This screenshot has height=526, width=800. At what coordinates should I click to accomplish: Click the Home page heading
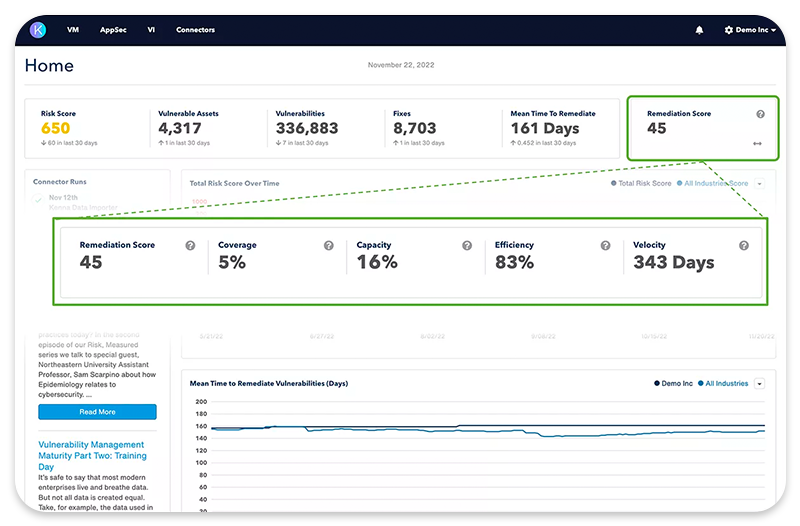tap(49, 66)
